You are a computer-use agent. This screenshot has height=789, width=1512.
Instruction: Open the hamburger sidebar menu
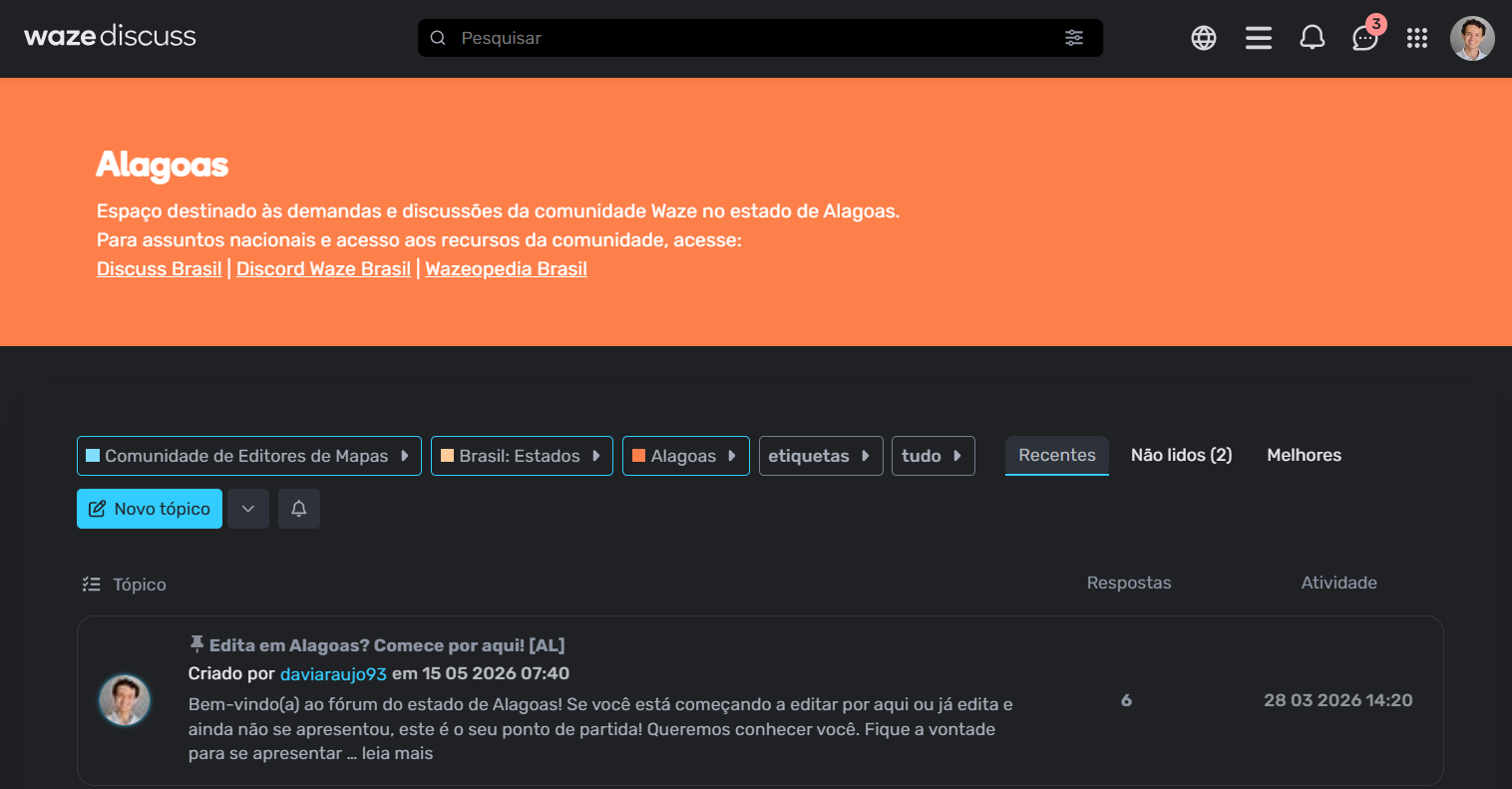[x=1259, y=38]
